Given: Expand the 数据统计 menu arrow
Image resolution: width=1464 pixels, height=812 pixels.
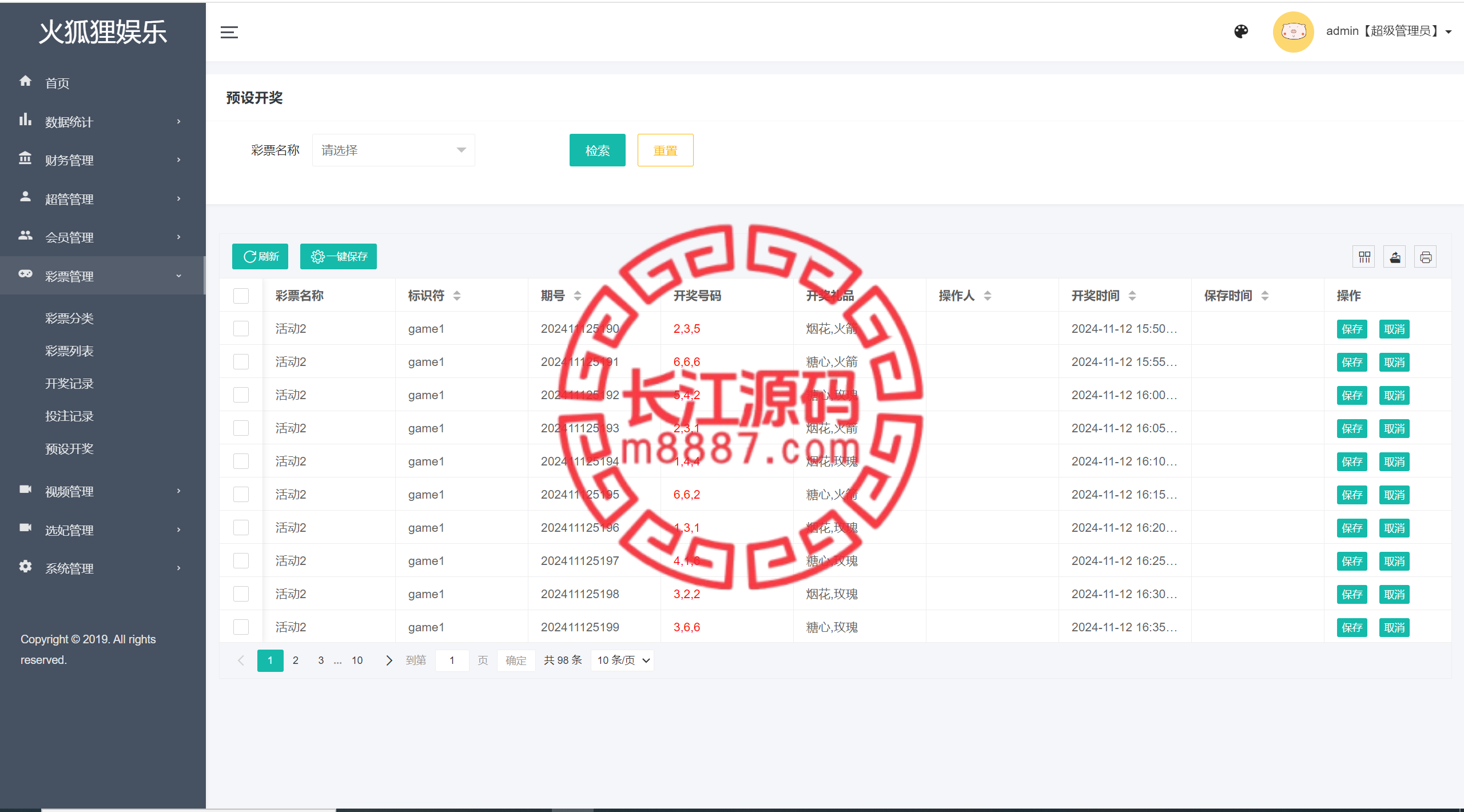Looking at the screenshot, I should click(178, 122).
